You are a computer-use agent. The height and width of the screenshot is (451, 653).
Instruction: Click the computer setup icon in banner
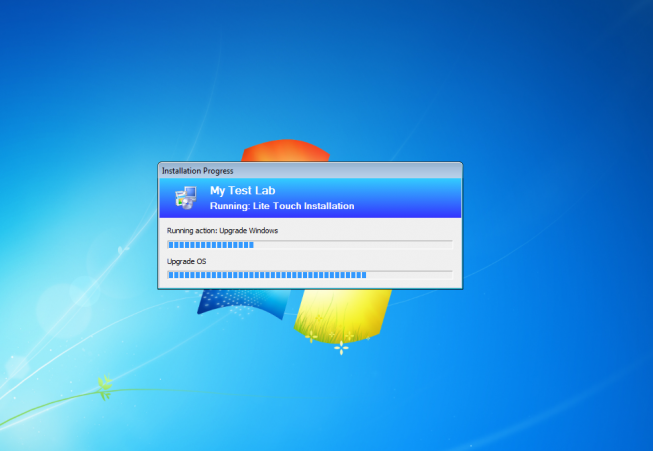[x=185, y=197]
